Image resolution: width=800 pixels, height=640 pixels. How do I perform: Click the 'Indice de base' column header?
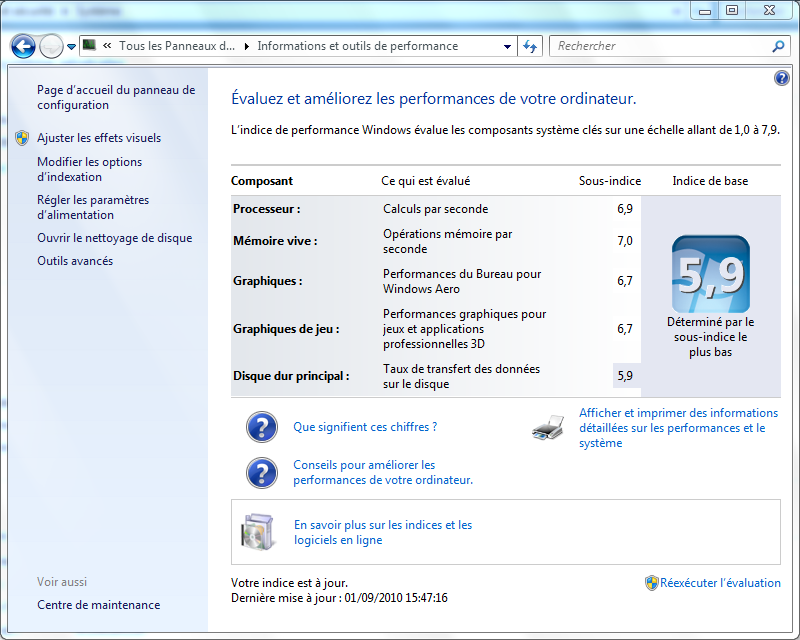click(710, 181)
